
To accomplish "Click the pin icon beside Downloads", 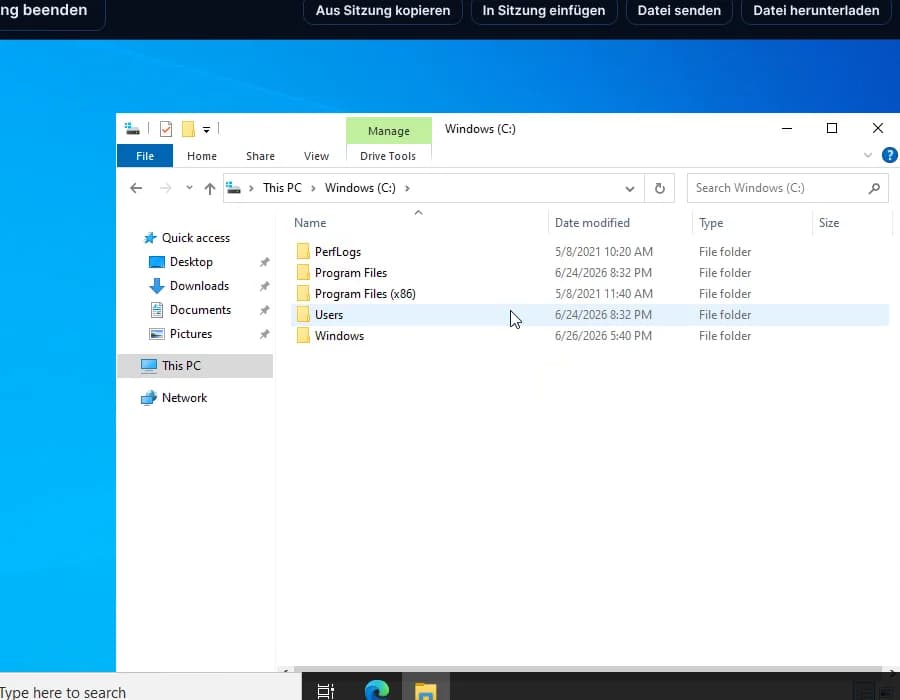I will click(x=264, y=286).
